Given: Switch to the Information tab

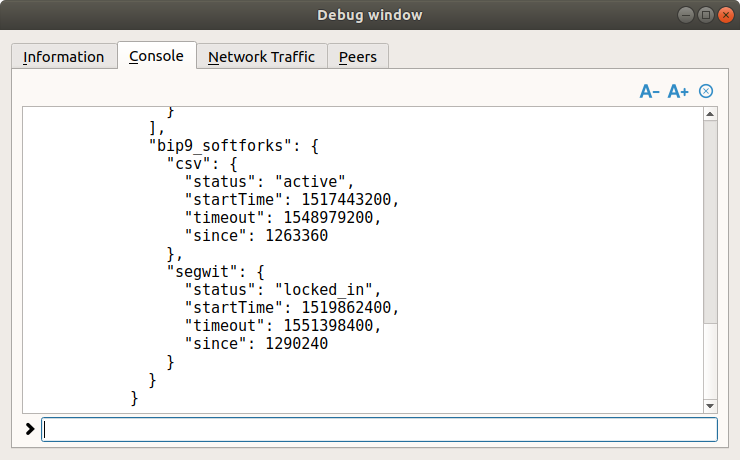Looking at the screenshot, I should [64, 57].
